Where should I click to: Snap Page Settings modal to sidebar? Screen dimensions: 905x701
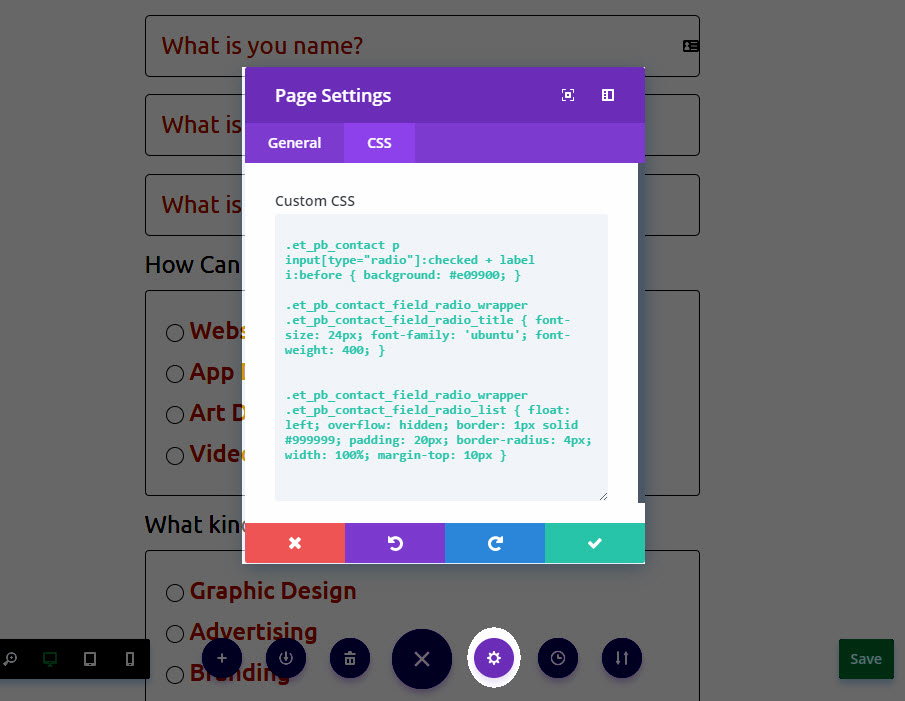point(608,95)
